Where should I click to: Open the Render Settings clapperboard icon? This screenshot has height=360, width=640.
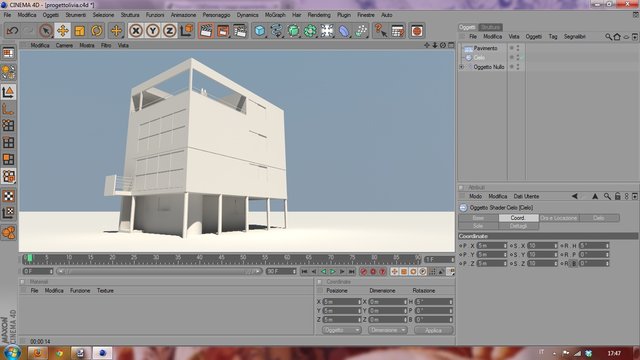pos(240,31)
